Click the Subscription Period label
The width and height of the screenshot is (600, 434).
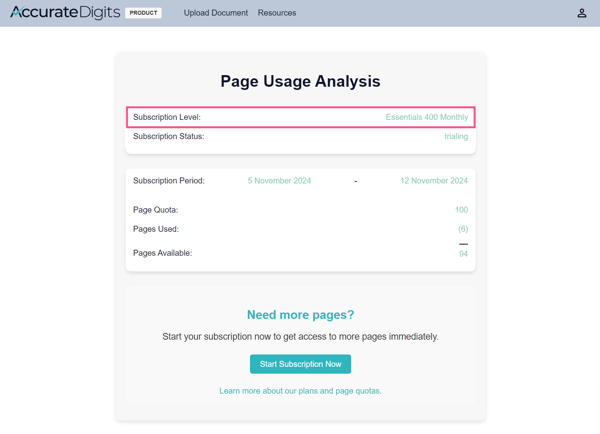(x=169, y=181)
